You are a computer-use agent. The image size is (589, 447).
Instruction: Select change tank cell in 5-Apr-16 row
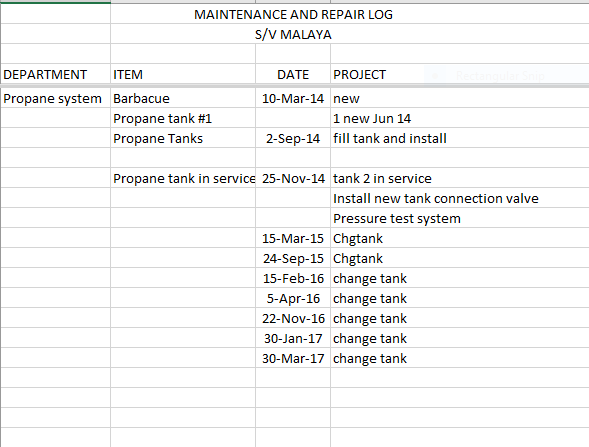coord(460,298)
